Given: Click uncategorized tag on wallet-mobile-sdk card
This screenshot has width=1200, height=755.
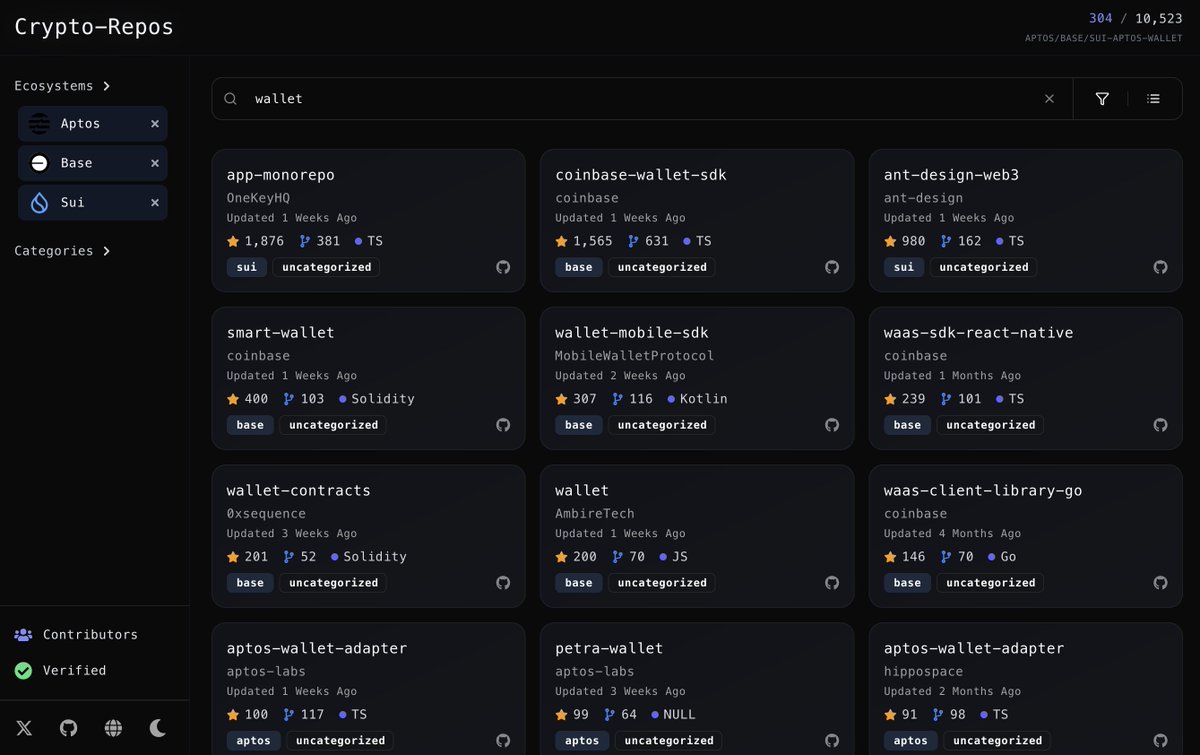Looking at the screenshot, I should pyautogui.click(x=662, y=425).
